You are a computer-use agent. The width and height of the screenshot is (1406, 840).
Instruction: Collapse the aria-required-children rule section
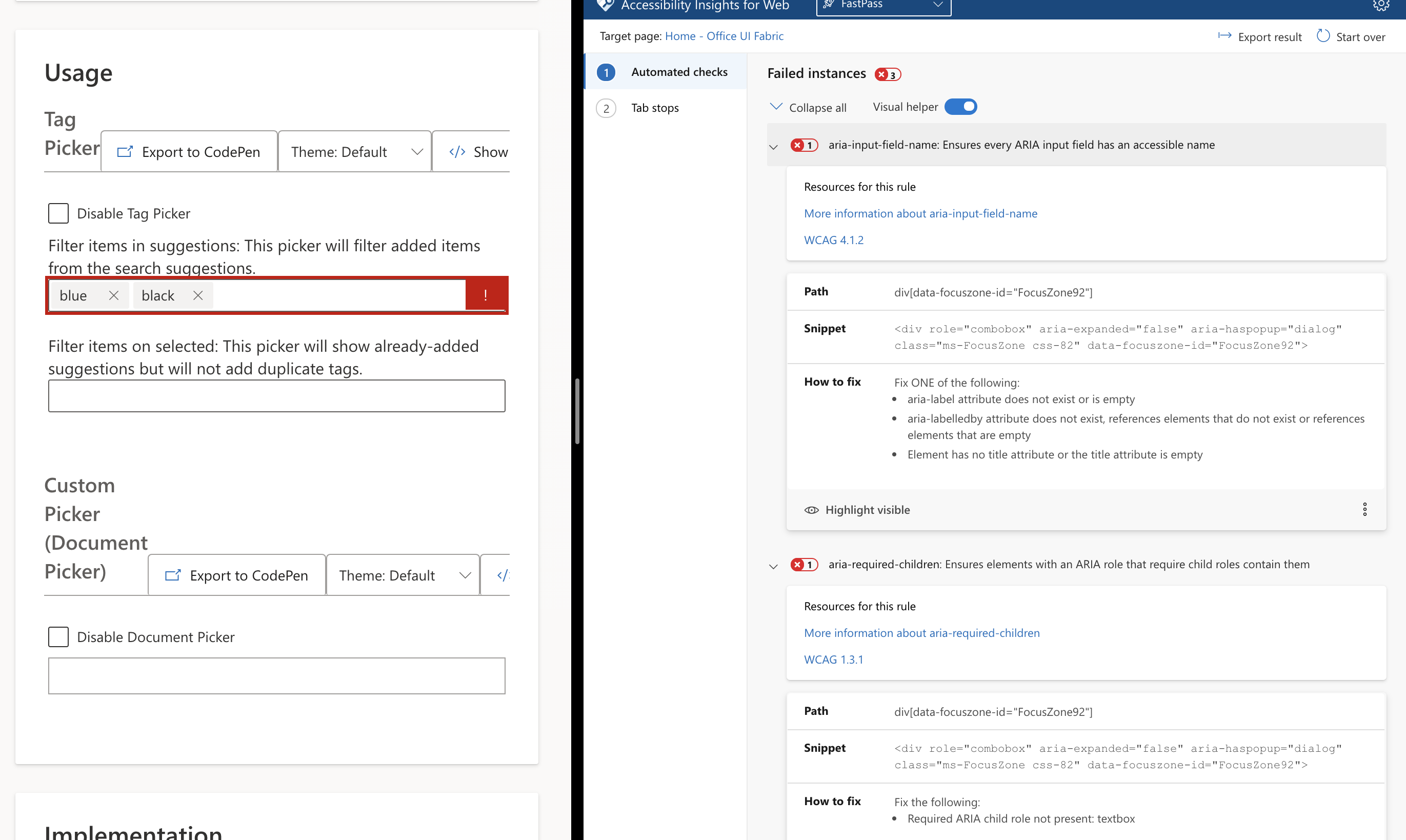click(773, 566)
